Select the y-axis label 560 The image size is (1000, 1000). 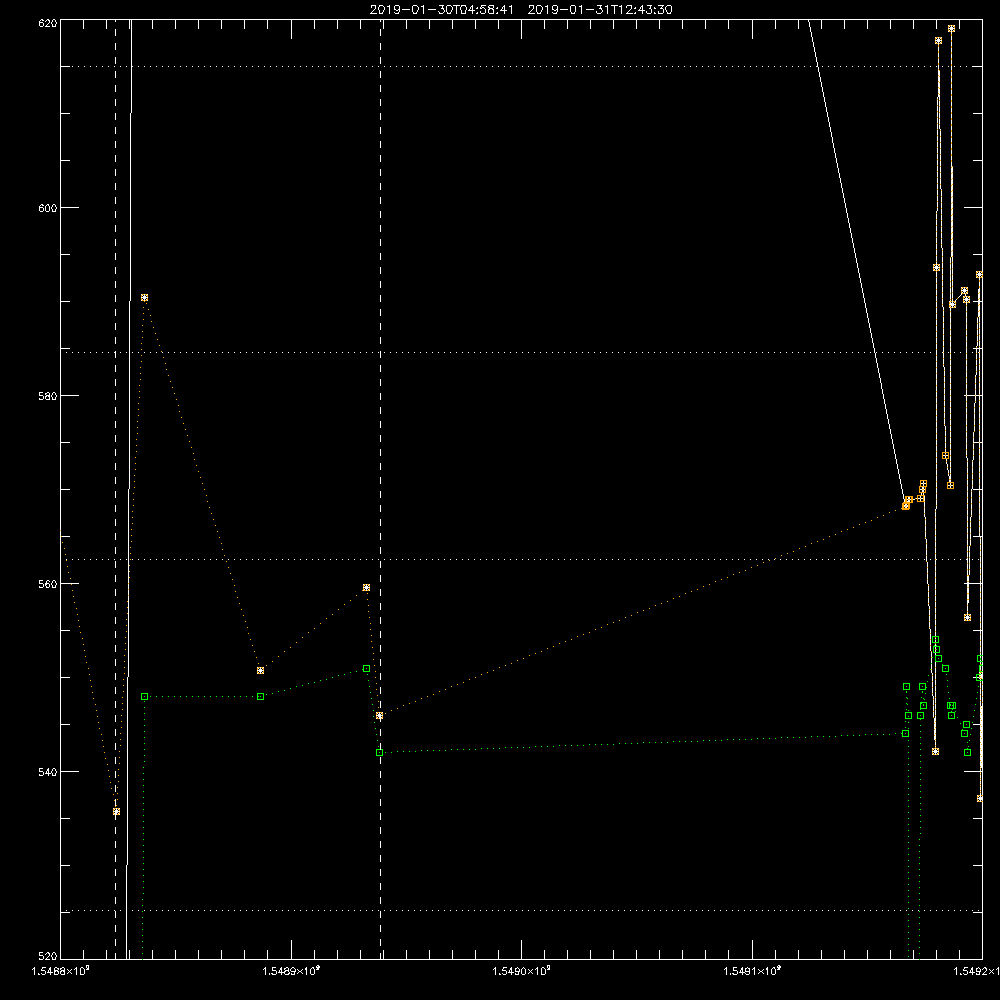[x=48, y=584]
